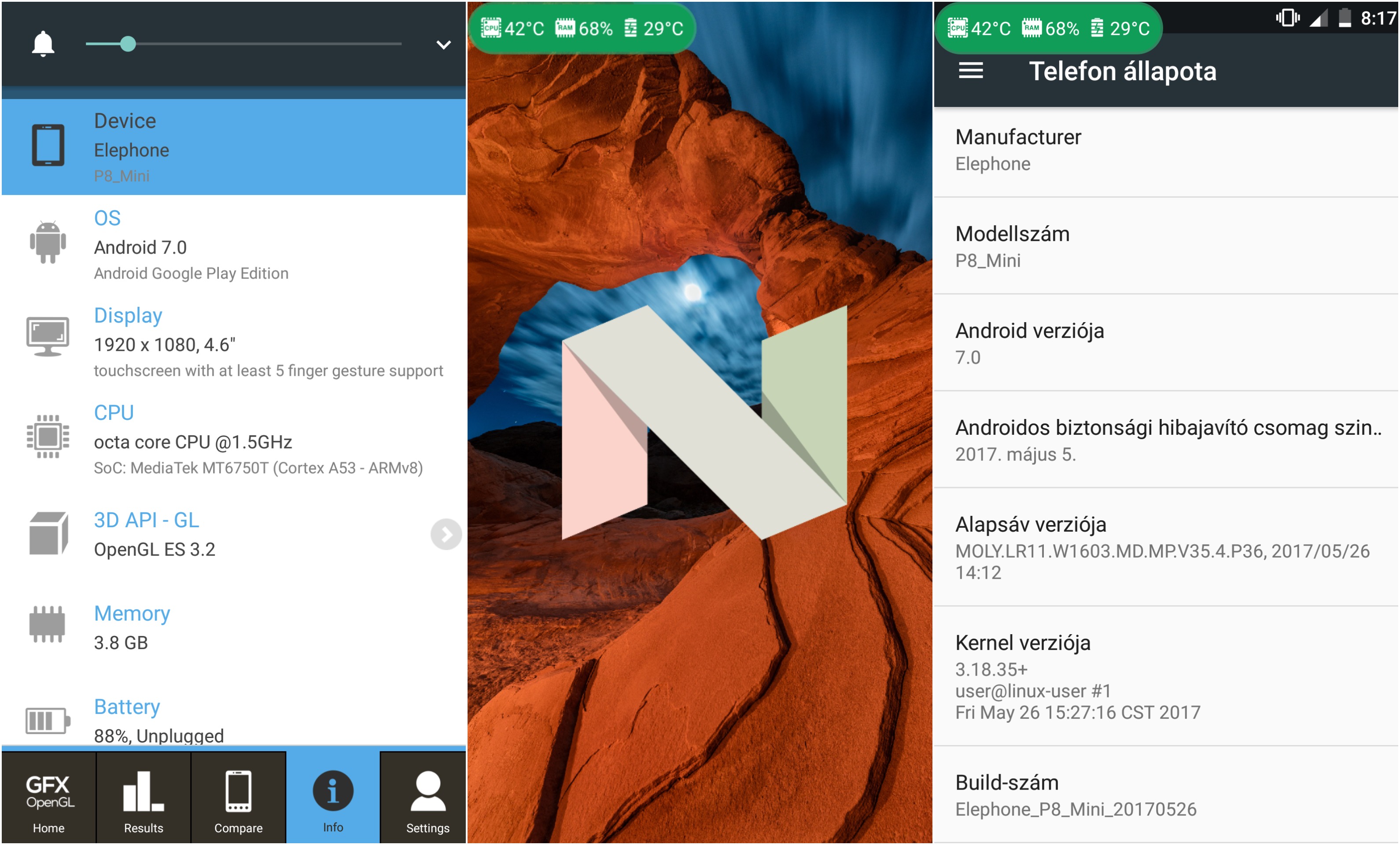1400x845 pixels.
Task: Tap the 3D API cube icon
Action: [48, 533]
